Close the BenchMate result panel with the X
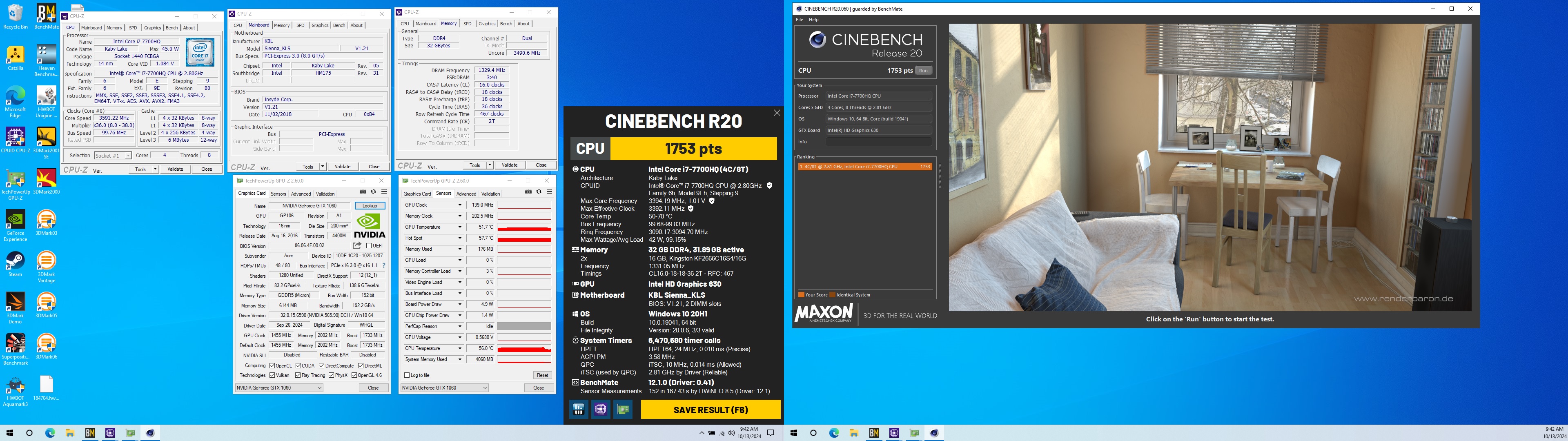 pos(777,113)
